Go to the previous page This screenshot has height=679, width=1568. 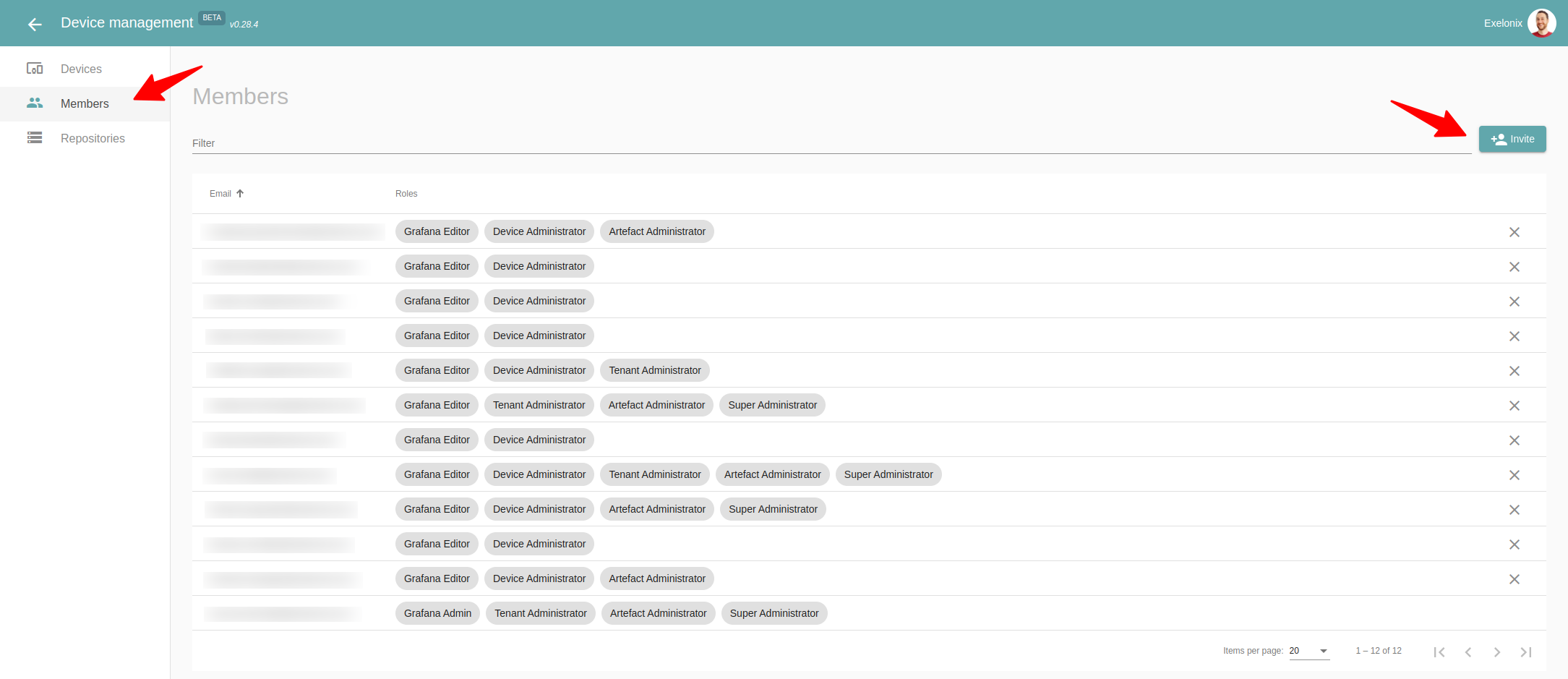(1468, 652)
